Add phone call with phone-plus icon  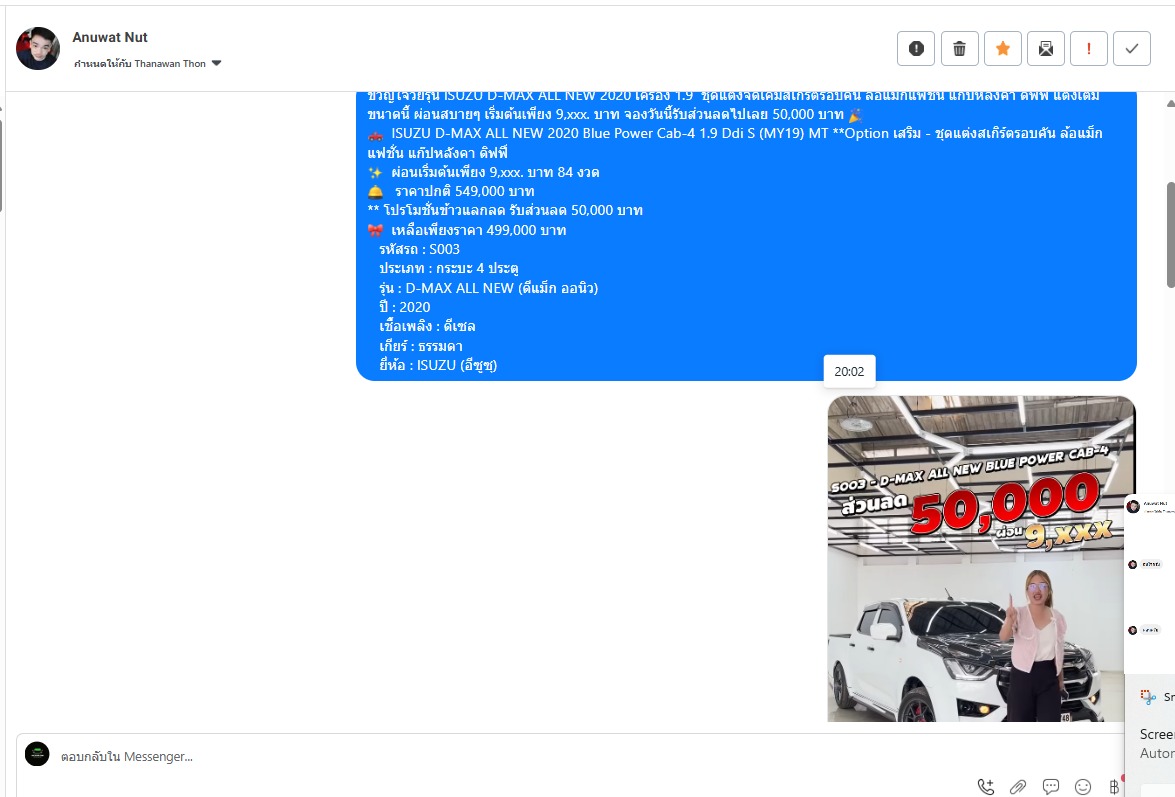986,787
